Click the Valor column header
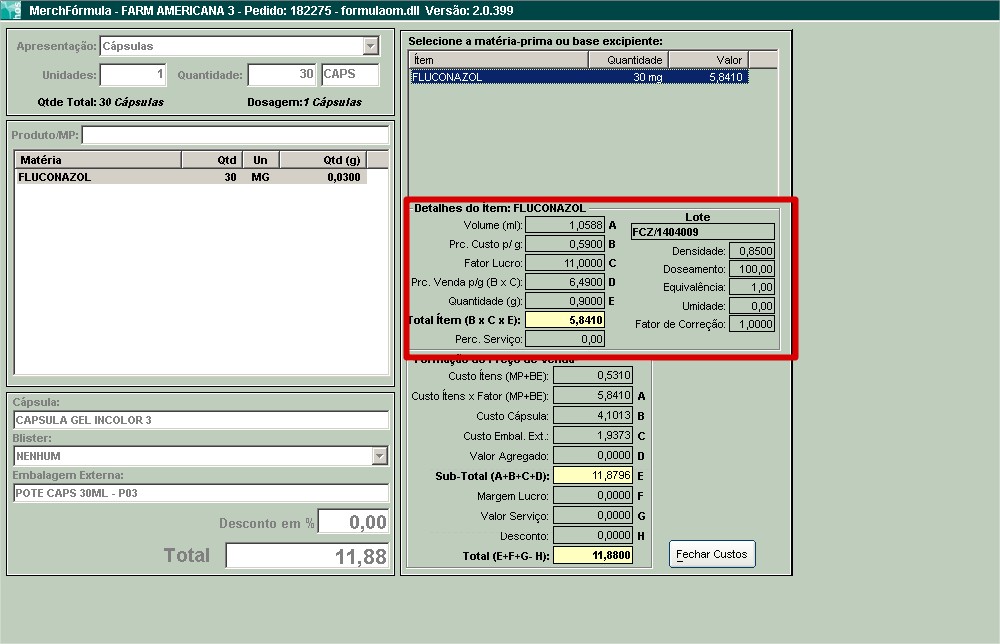Image resolution: width=1000 pixels, height=644 pixels. coord(708,60)
